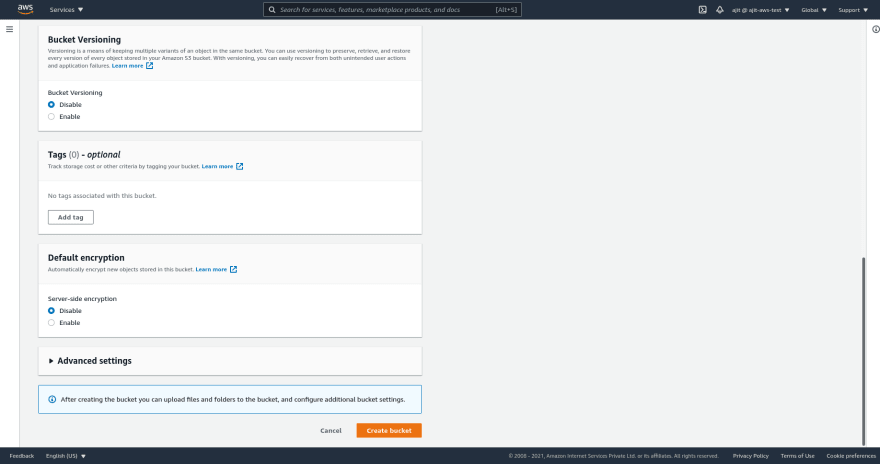The width and height of the screenshot is (880, 464).
Task: Click the Create bucket button
Action: pyautogui.click(x=389, y=430)
